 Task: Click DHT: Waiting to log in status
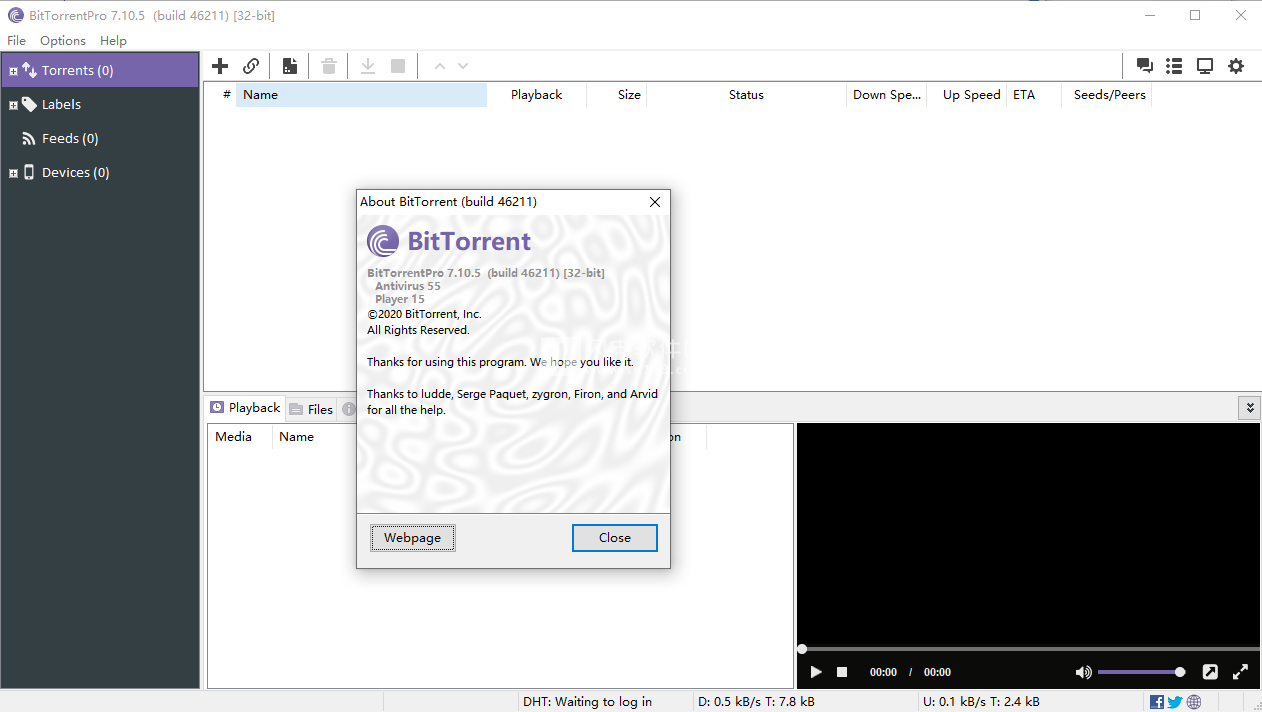click(x=587, y=702)
